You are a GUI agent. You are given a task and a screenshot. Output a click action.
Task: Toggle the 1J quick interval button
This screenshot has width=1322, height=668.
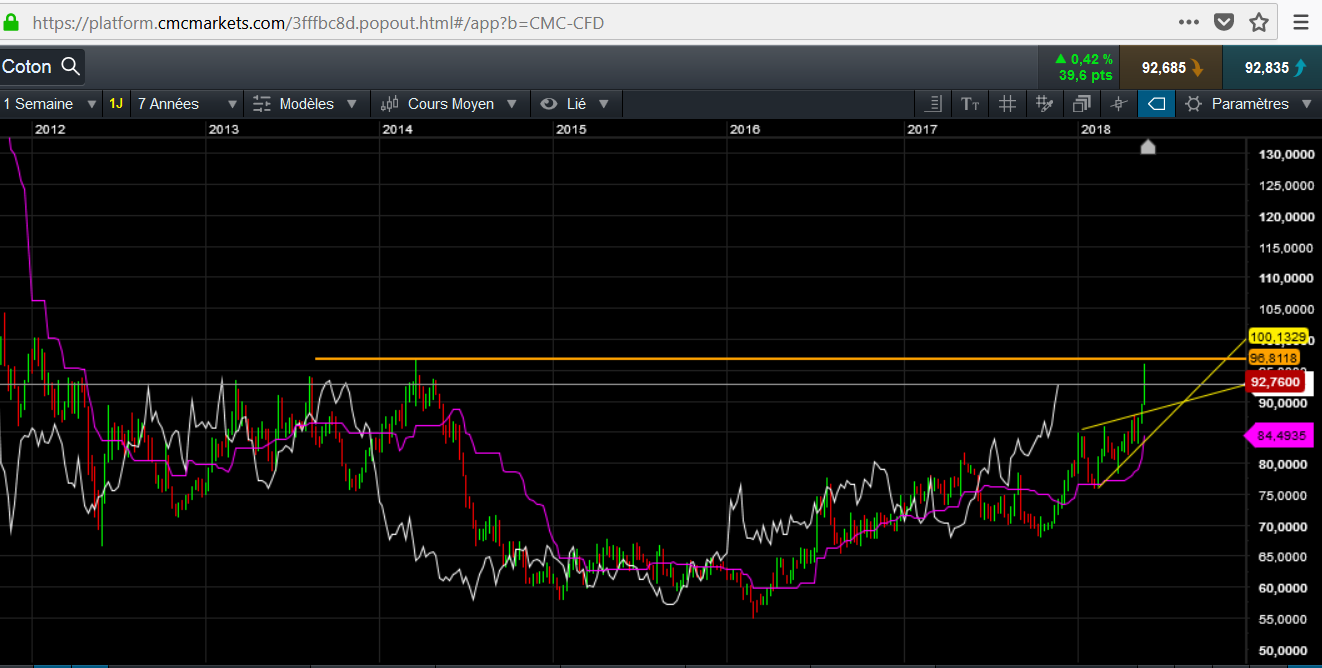[116, 104]
